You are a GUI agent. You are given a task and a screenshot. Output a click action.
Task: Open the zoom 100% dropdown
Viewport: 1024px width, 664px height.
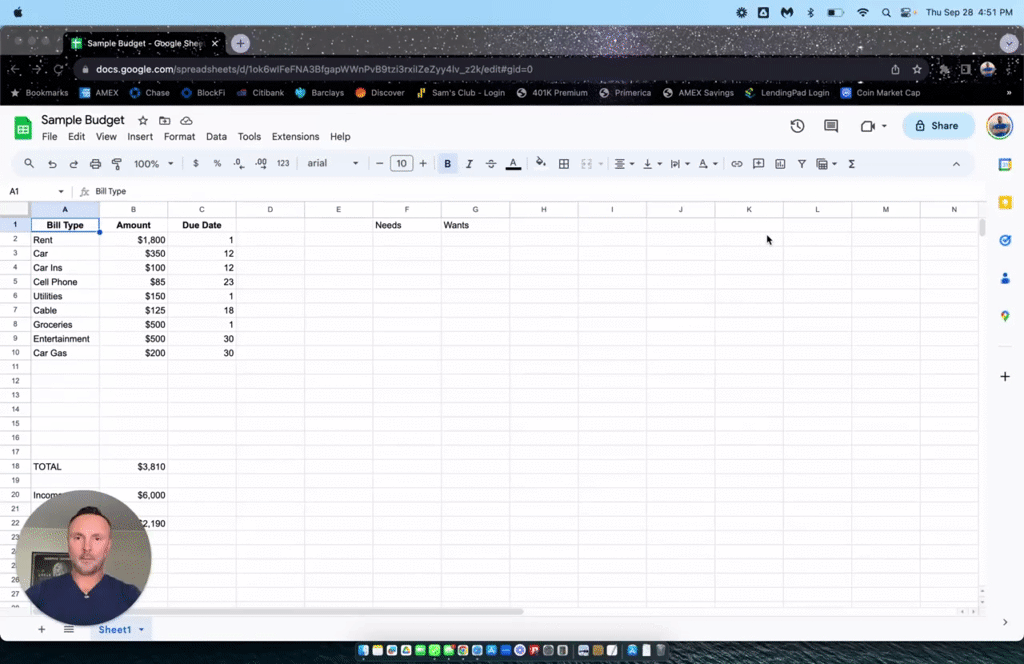(x=153, y=164)
